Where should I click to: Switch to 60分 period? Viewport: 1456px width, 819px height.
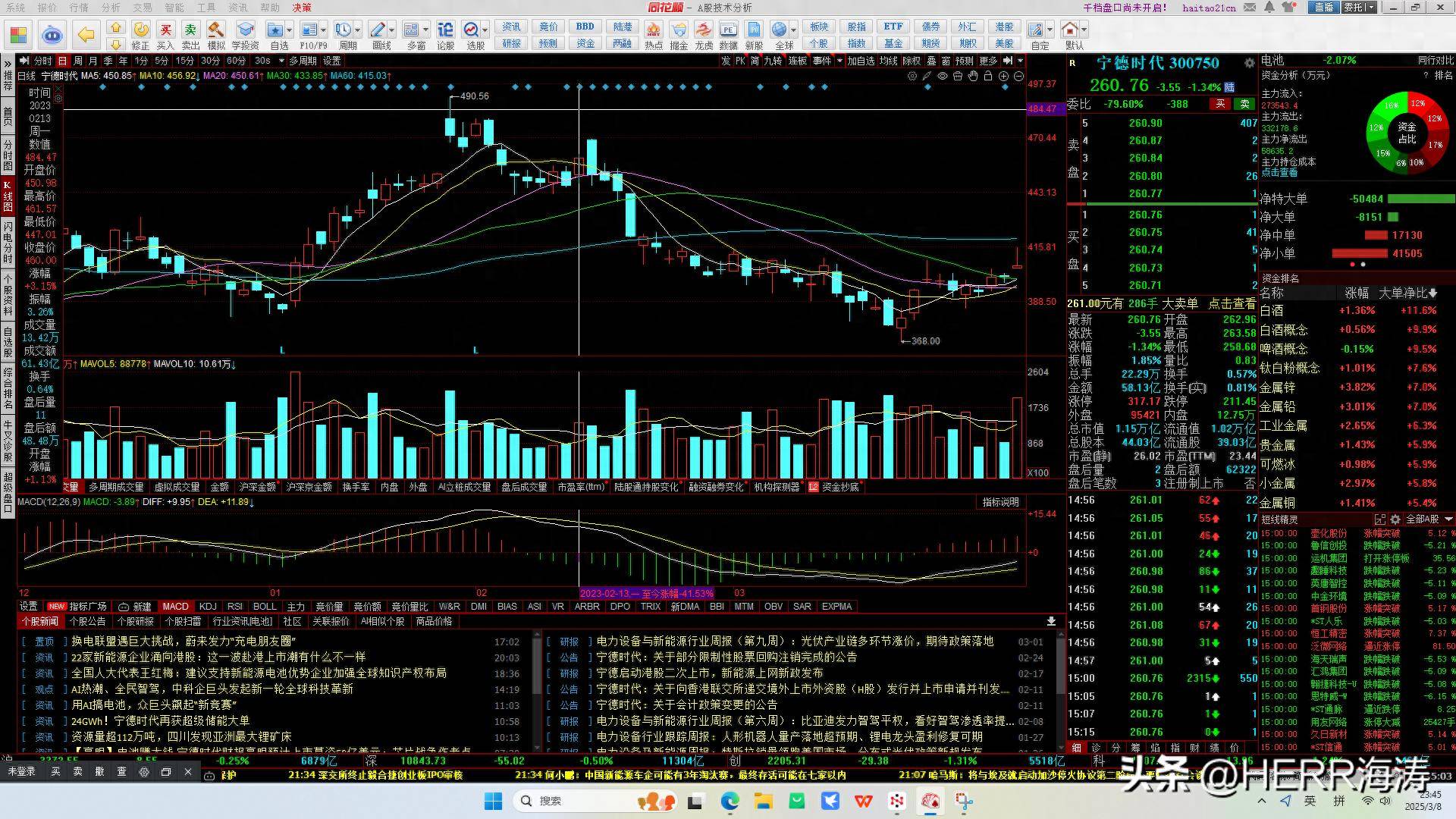click(236, 61)
